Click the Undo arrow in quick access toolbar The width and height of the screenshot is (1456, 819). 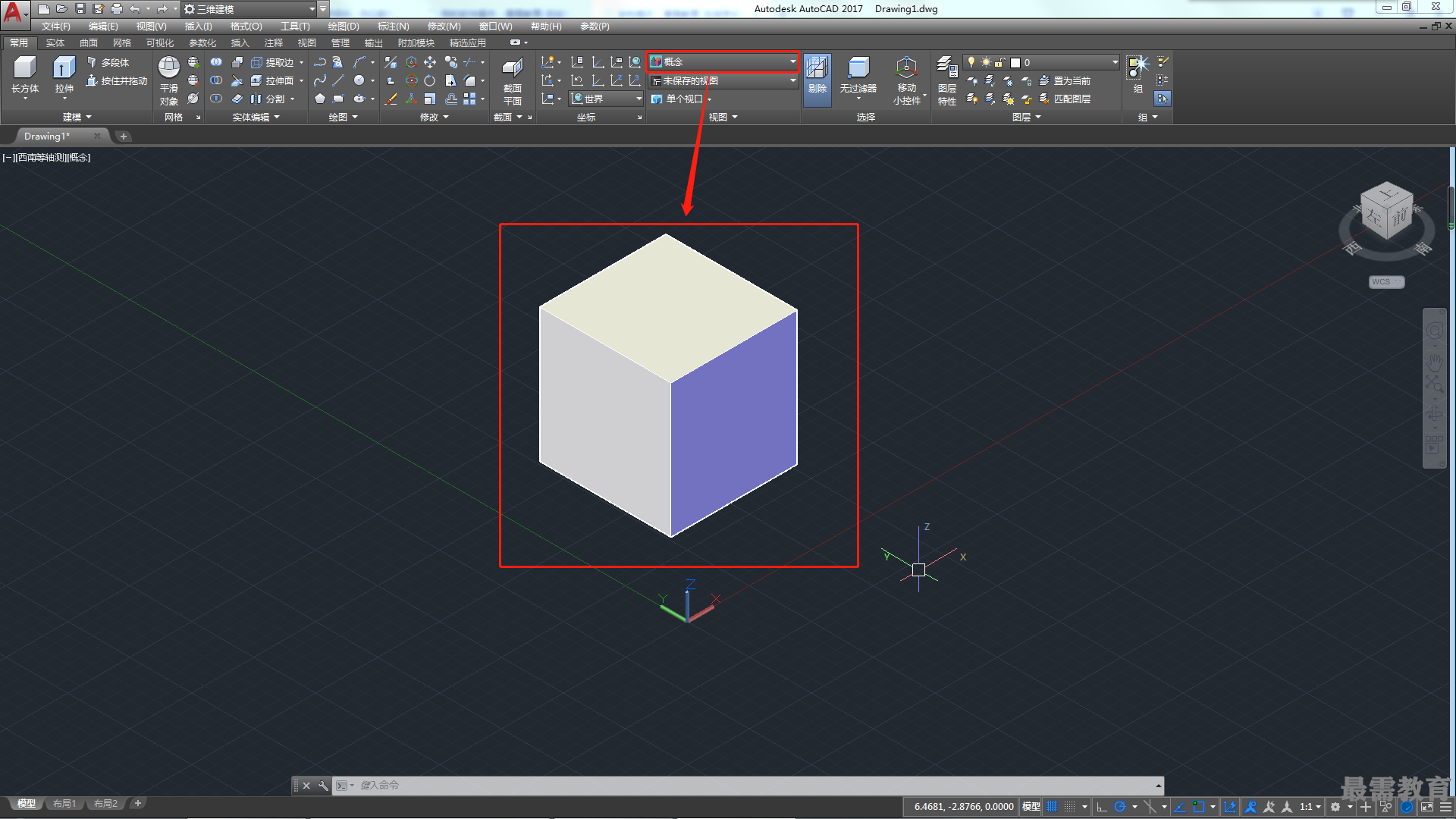click(x=135, y=9)
